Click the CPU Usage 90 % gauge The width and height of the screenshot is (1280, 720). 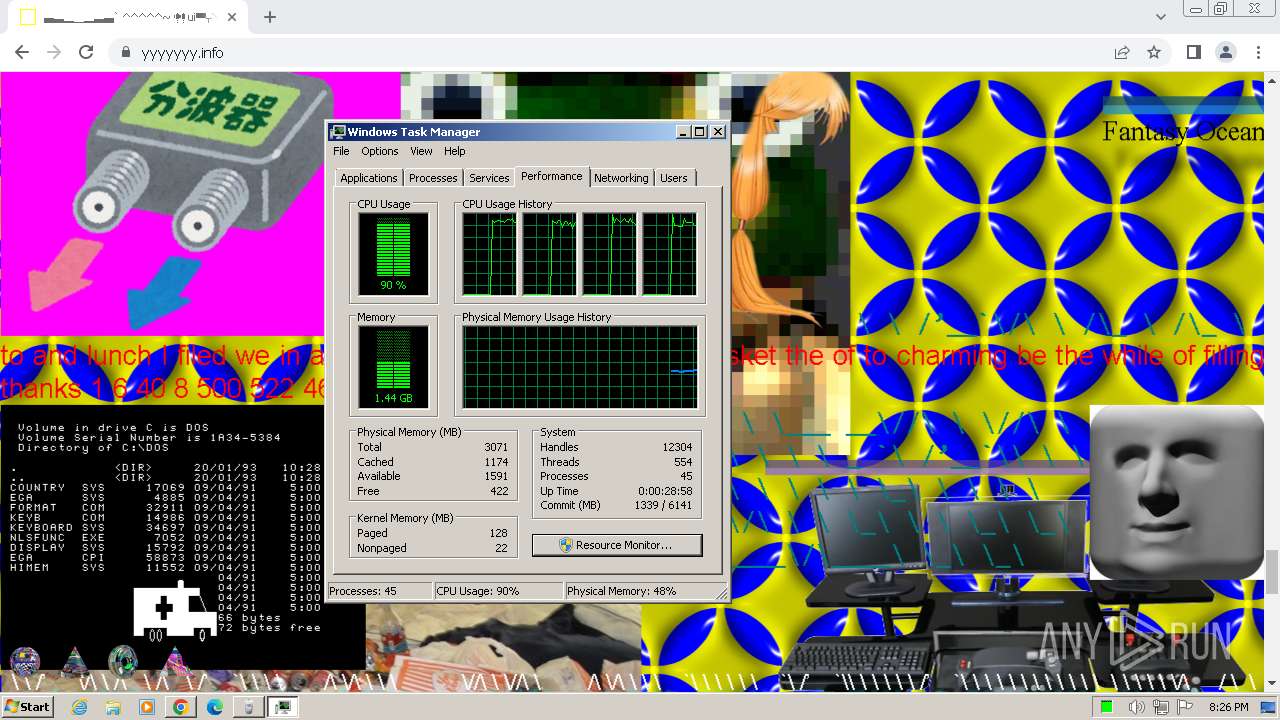[393, 254]
